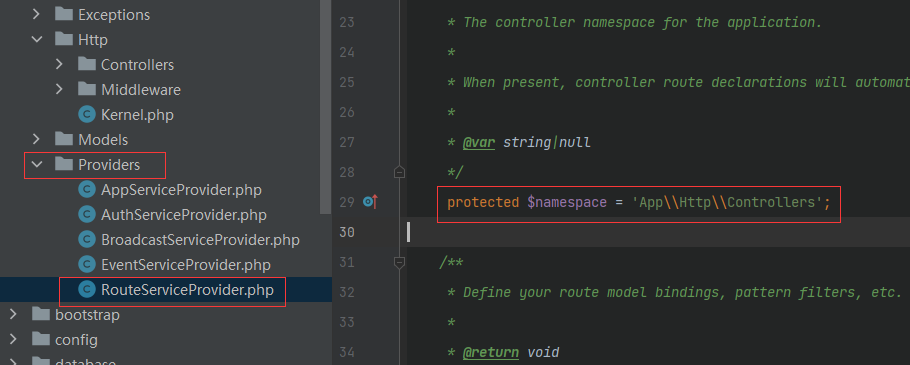Open AuthServiceProvider.php
910x365 pixels.
(184, 215)
